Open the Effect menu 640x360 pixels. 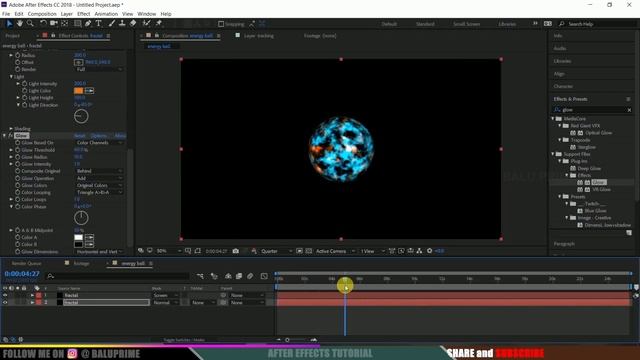pyautogui.click(x=84, y=14)
